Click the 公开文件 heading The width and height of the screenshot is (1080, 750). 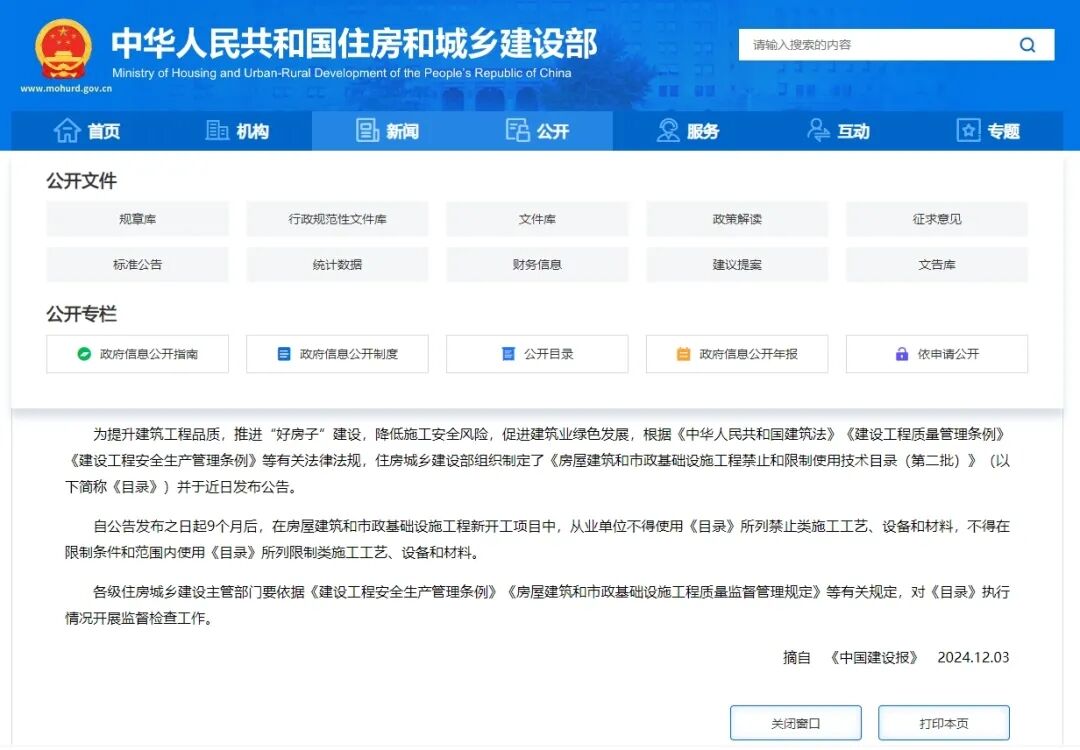[81, 181]
